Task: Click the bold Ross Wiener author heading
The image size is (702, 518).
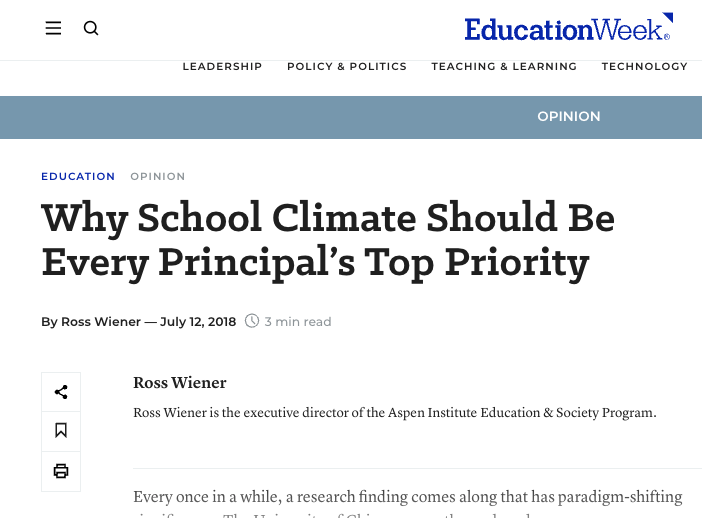Action: (x=180, y=383)
